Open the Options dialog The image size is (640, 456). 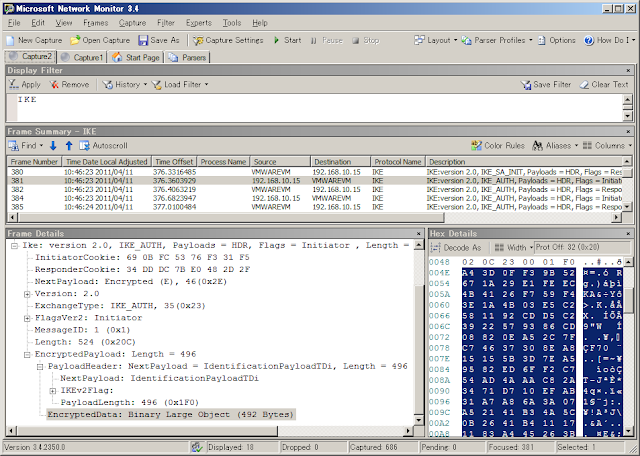tap(557, 40)
